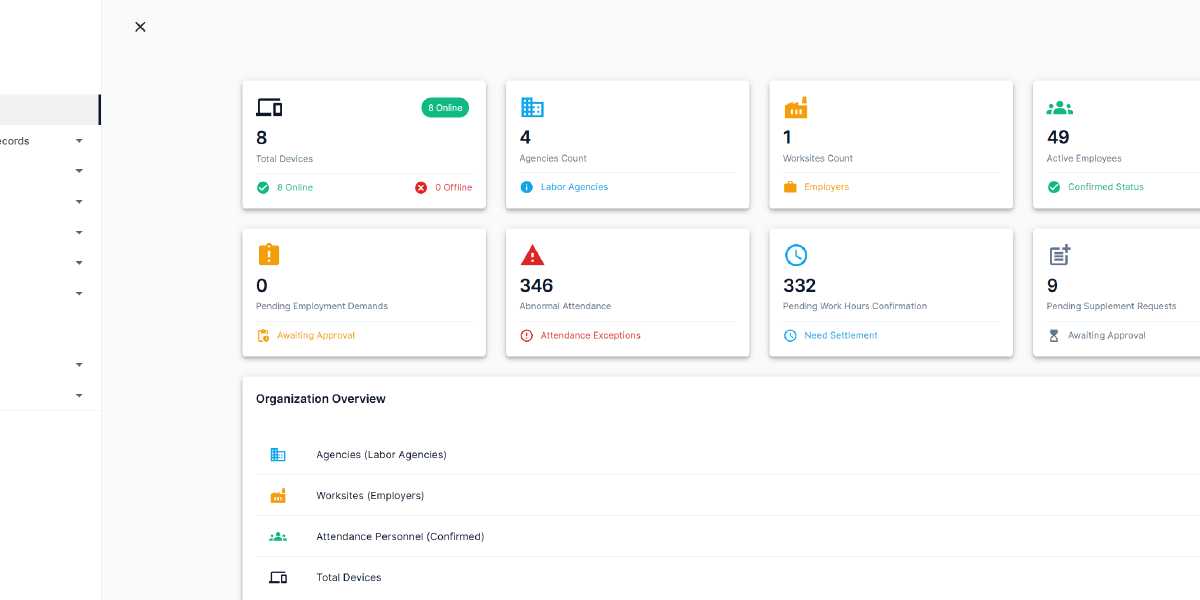Click the red circle beside 0 Offline

(420, 187)
